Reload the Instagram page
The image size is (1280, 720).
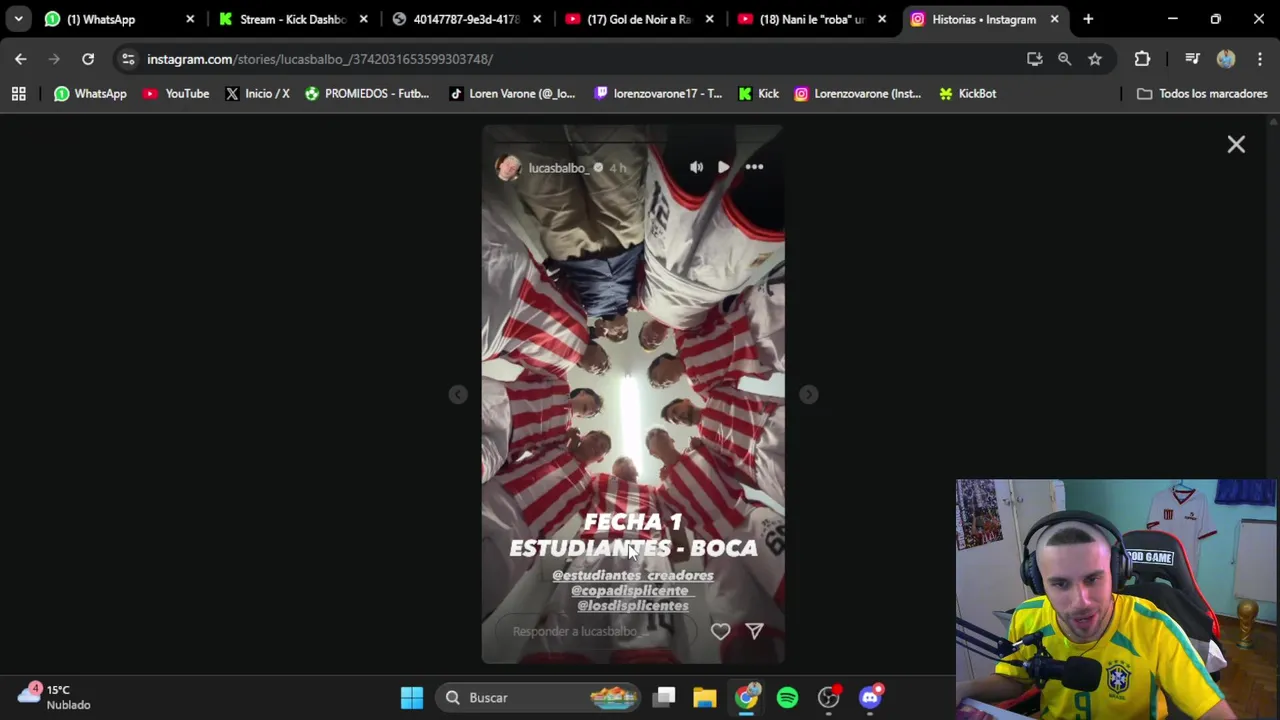click(88, 59)
